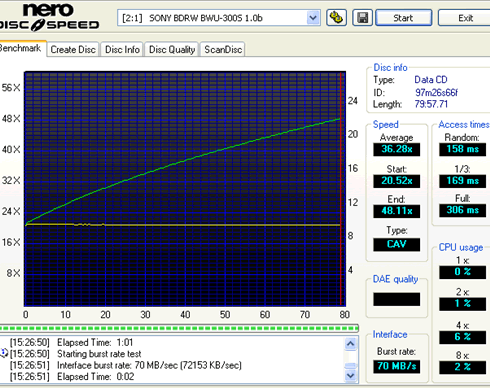
Task: Click the Average speed readout 36.28x
Action: pyautogui.click(x=396, y=149)
